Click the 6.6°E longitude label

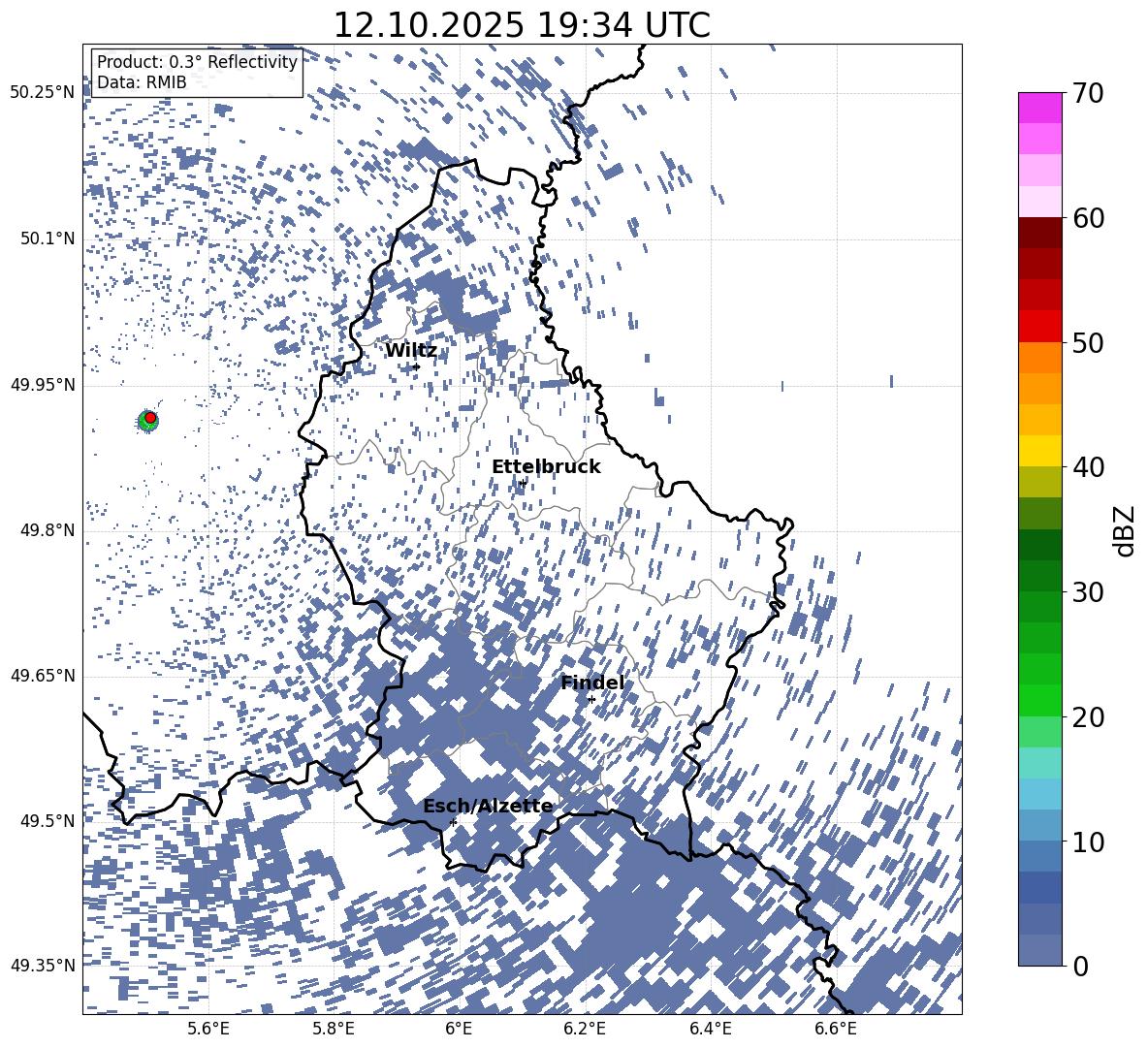836,1029
